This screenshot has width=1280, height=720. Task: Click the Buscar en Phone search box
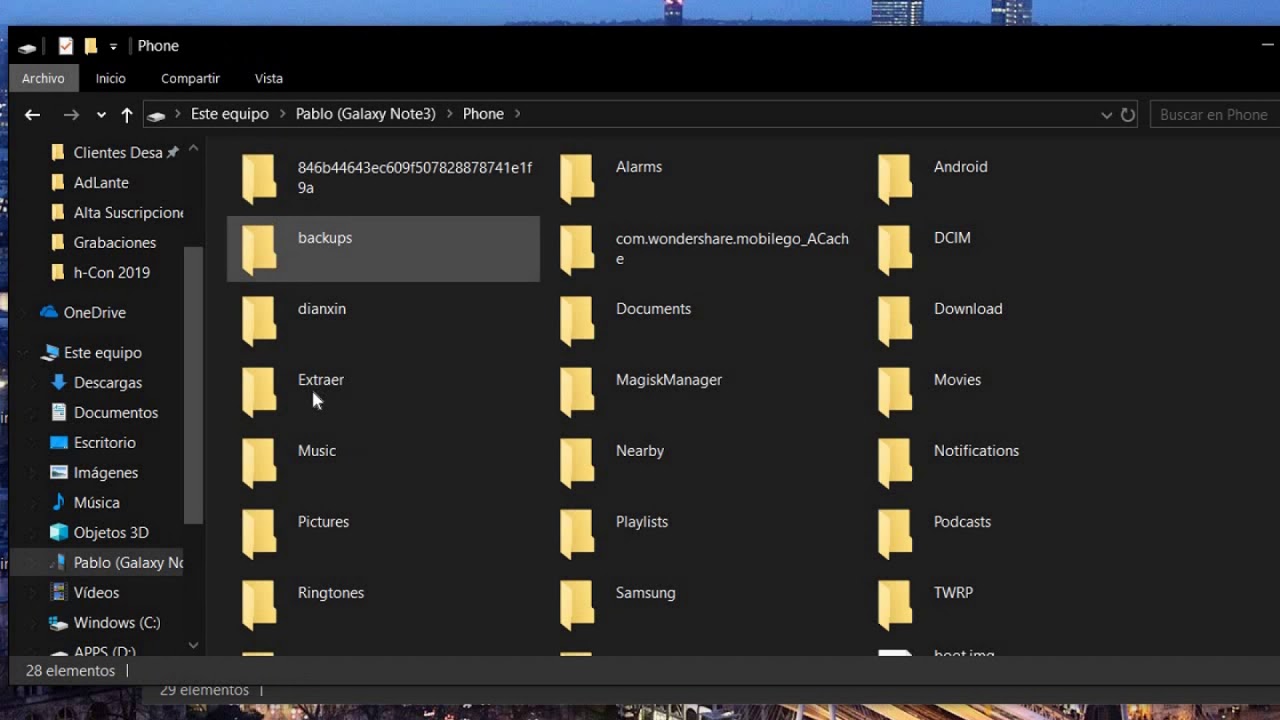pos(1215,115)
